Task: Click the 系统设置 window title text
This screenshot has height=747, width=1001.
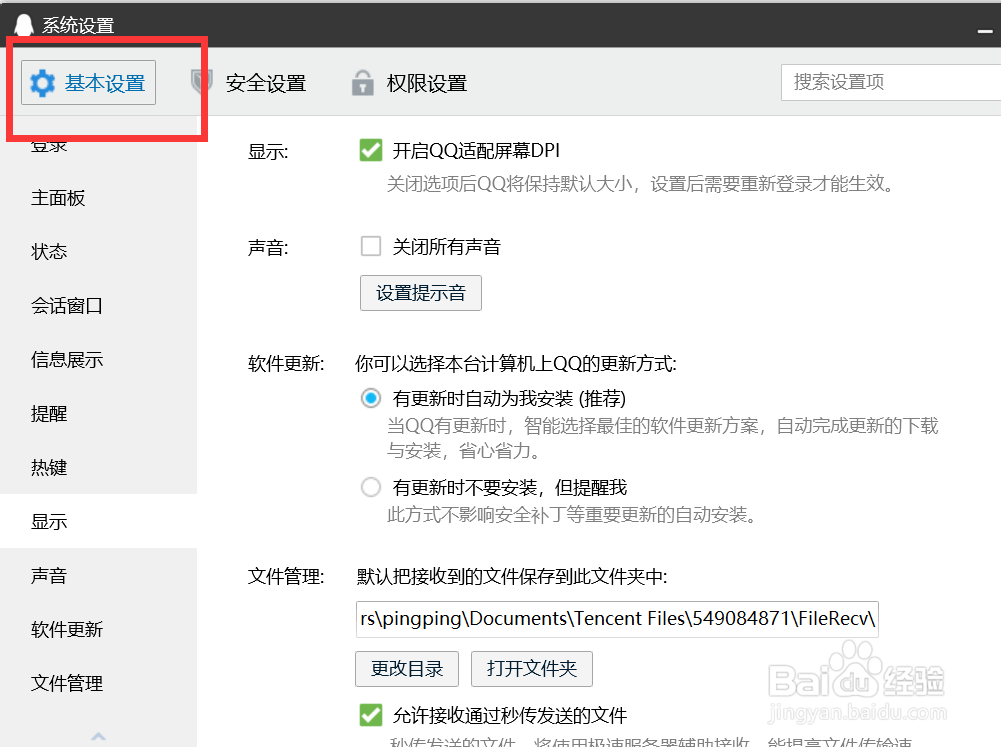Action: point(78,26)
